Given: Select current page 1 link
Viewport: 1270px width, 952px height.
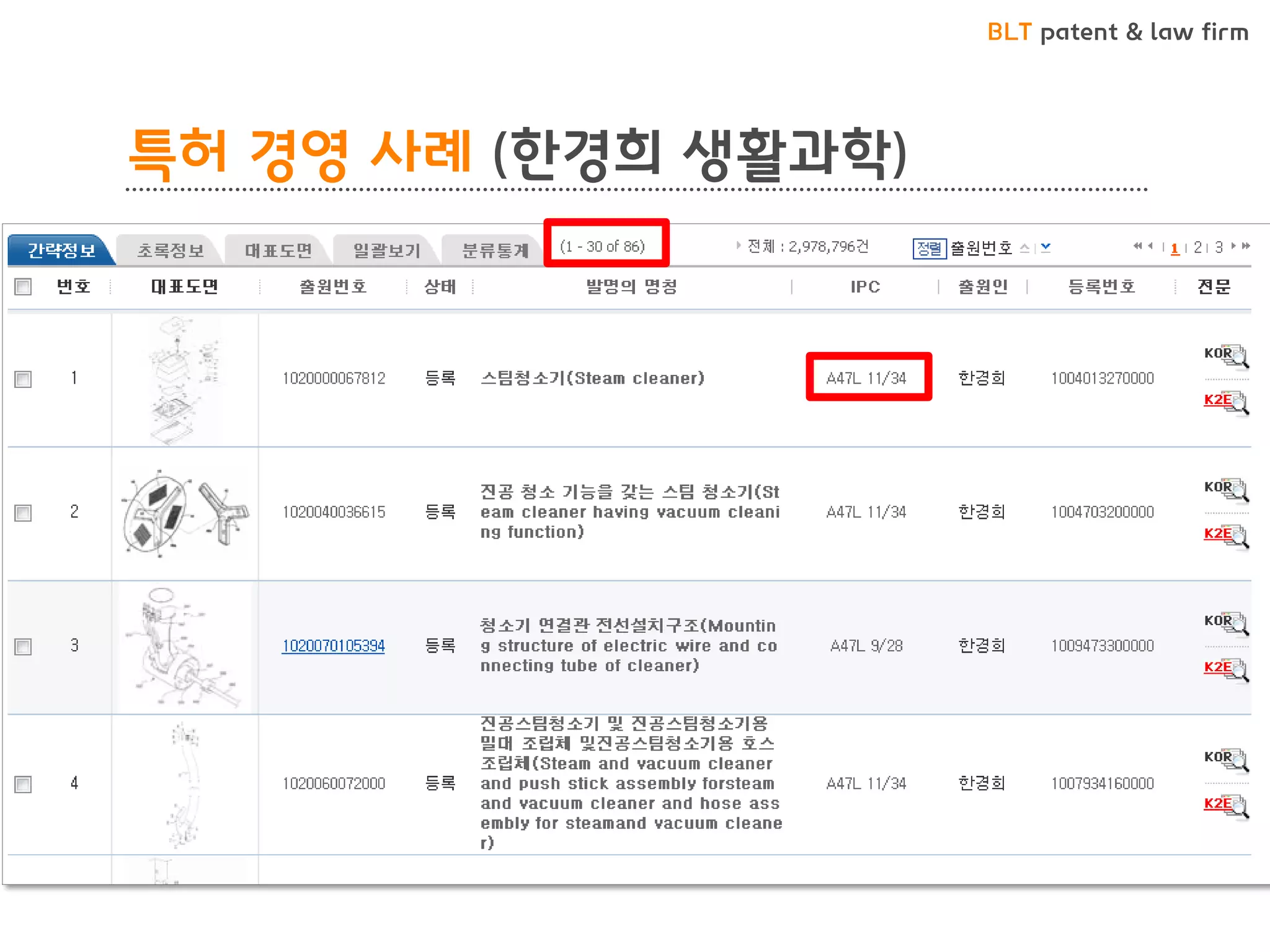Looking at the screenshot, I should tap(1175, 248).
